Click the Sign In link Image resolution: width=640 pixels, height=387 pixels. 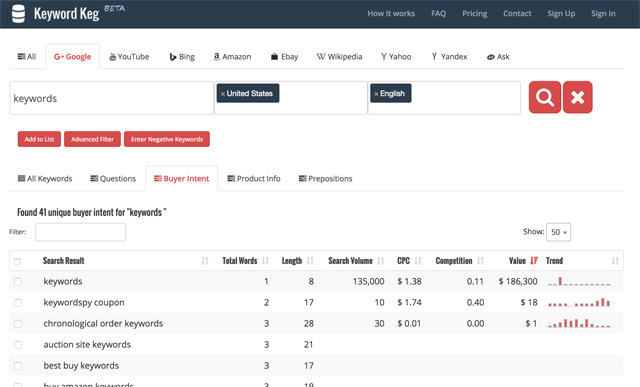coord(603,13)
